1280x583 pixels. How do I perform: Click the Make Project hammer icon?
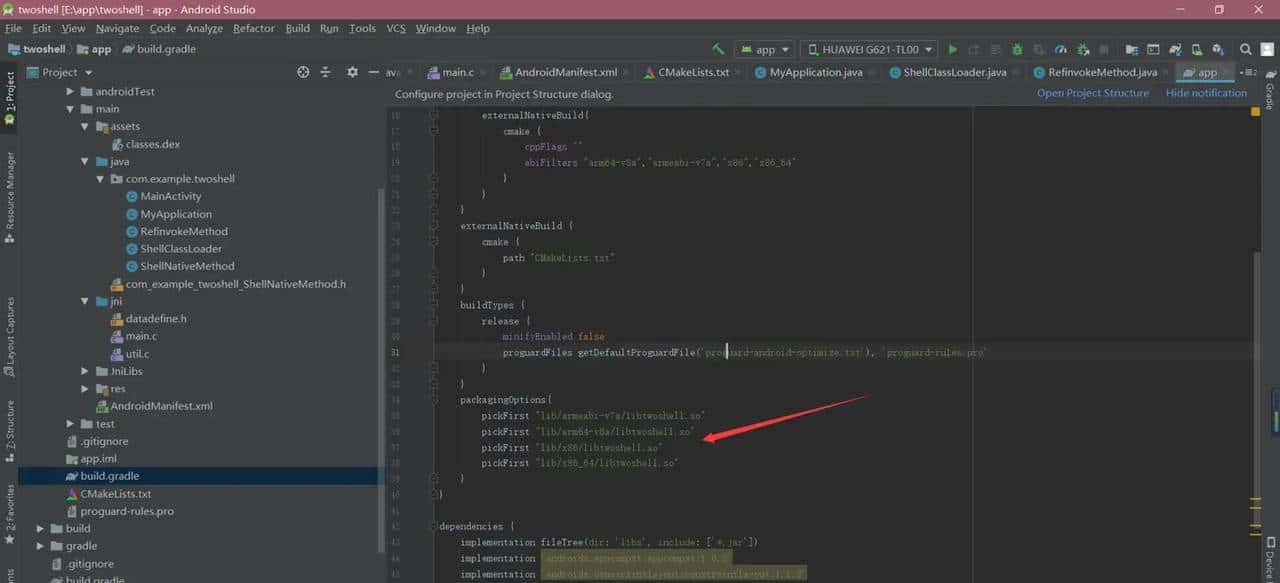click(718, 49)
